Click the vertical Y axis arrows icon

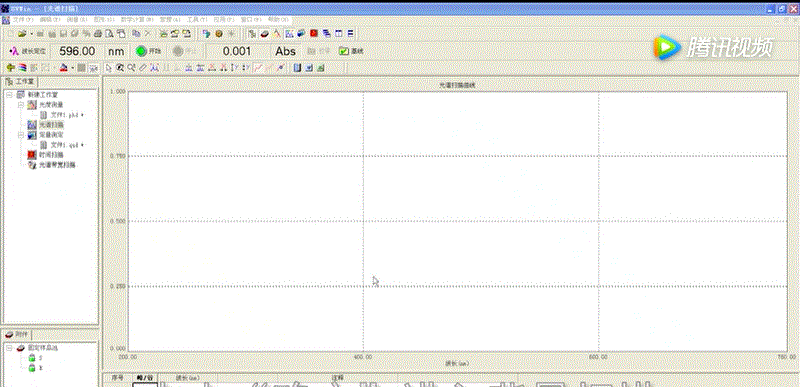(x=235, y=67)
